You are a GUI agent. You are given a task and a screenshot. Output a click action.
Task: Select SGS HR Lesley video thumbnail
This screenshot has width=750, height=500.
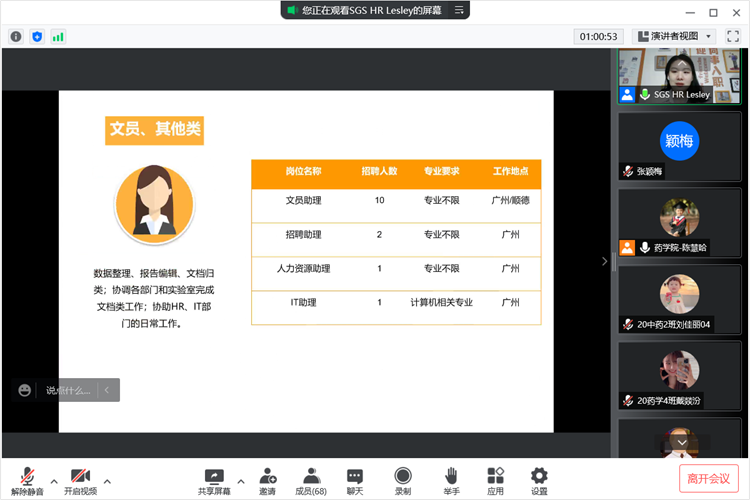pos(679,76)
